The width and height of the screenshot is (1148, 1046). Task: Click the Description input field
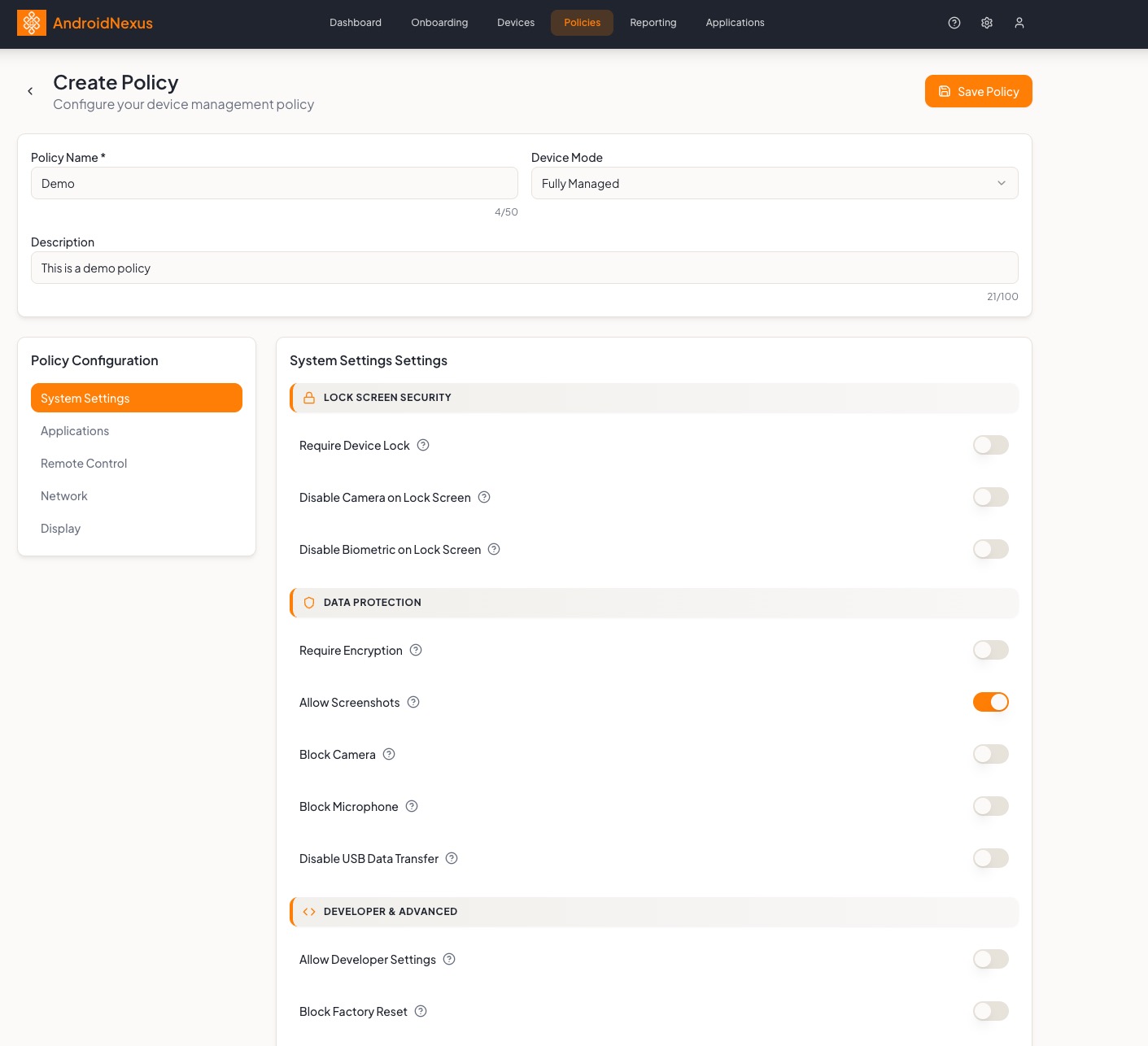point(525,268)
